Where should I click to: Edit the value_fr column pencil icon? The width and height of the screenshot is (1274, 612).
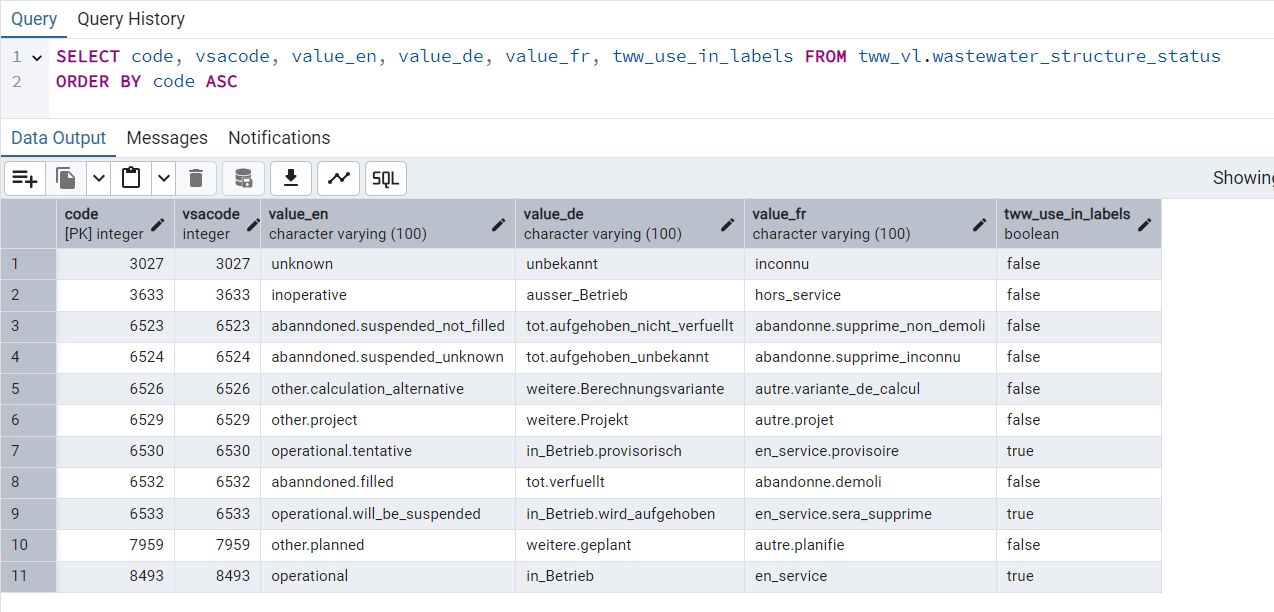980,224
